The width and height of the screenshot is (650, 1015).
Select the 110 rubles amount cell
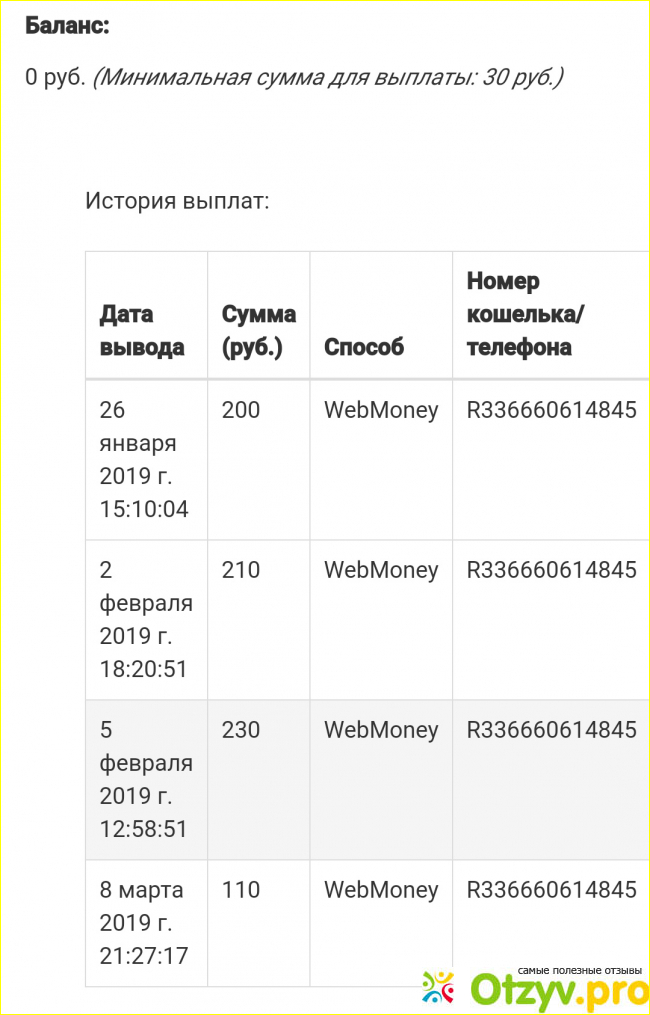click(241, 890)
